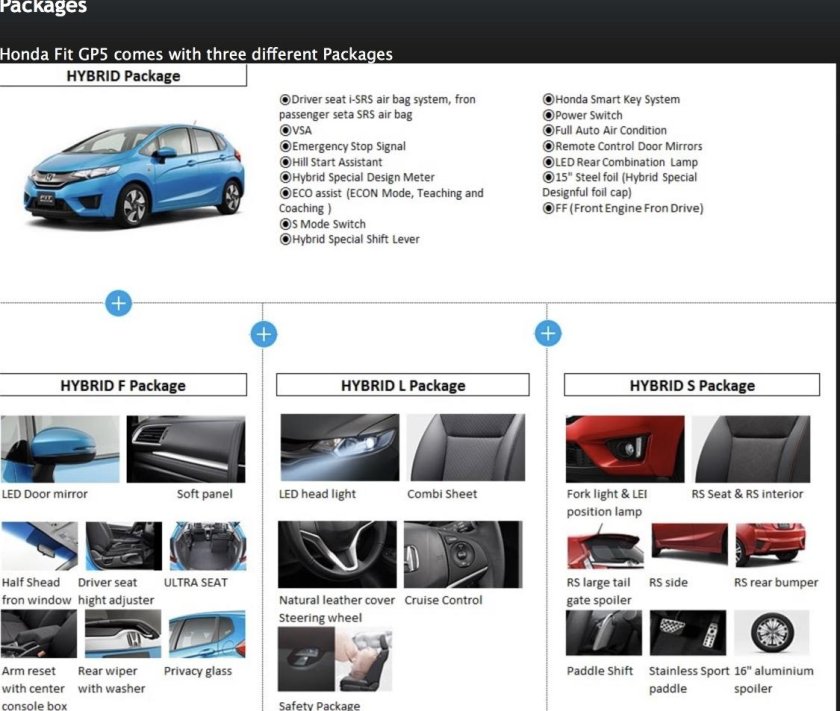Click the Honda Fit GP5 intro text

click(196, 54)
